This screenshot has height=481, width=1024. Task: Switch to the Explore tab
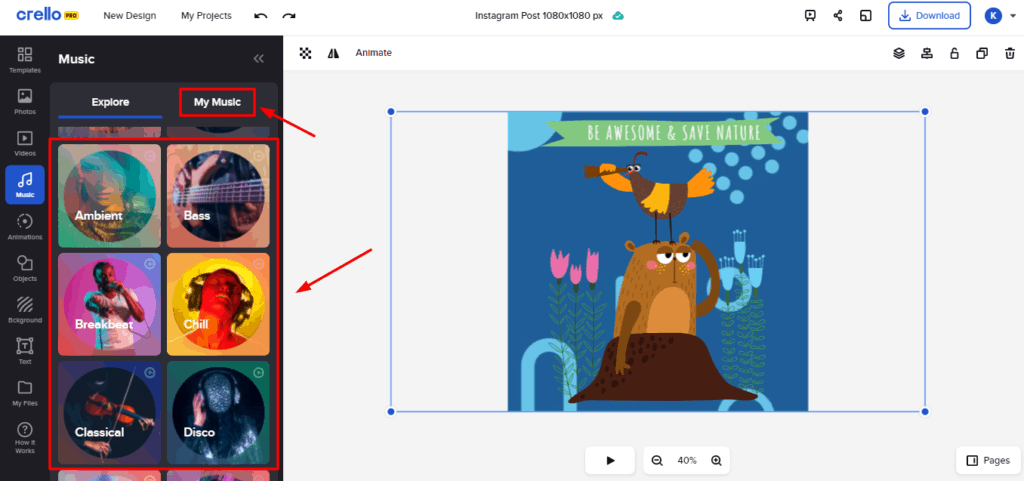(110, 102)
